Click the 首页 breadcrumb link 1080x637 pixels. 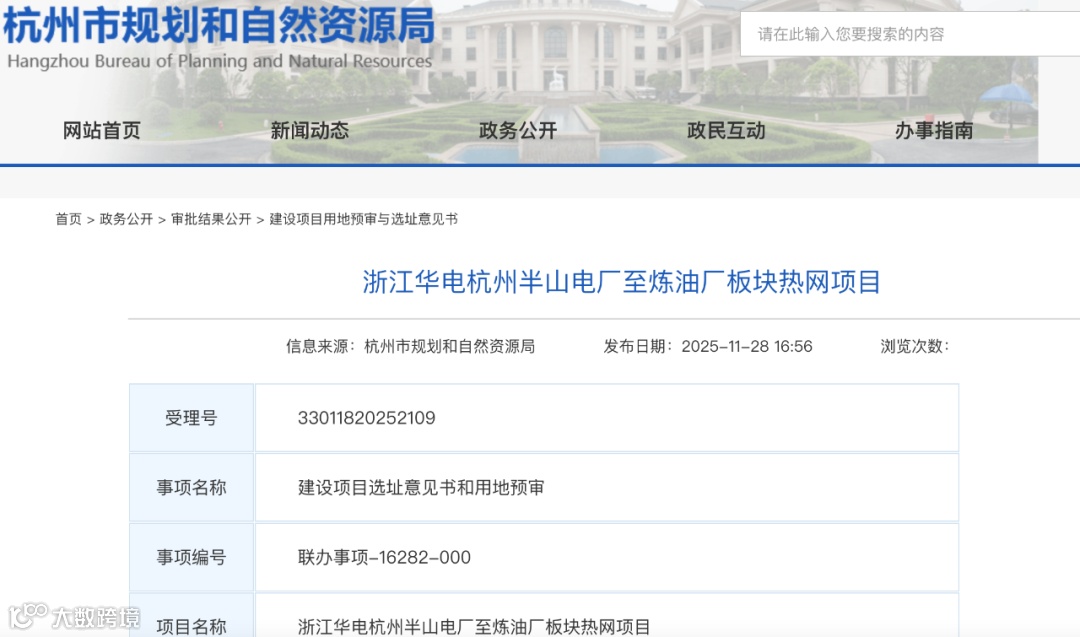68,219
